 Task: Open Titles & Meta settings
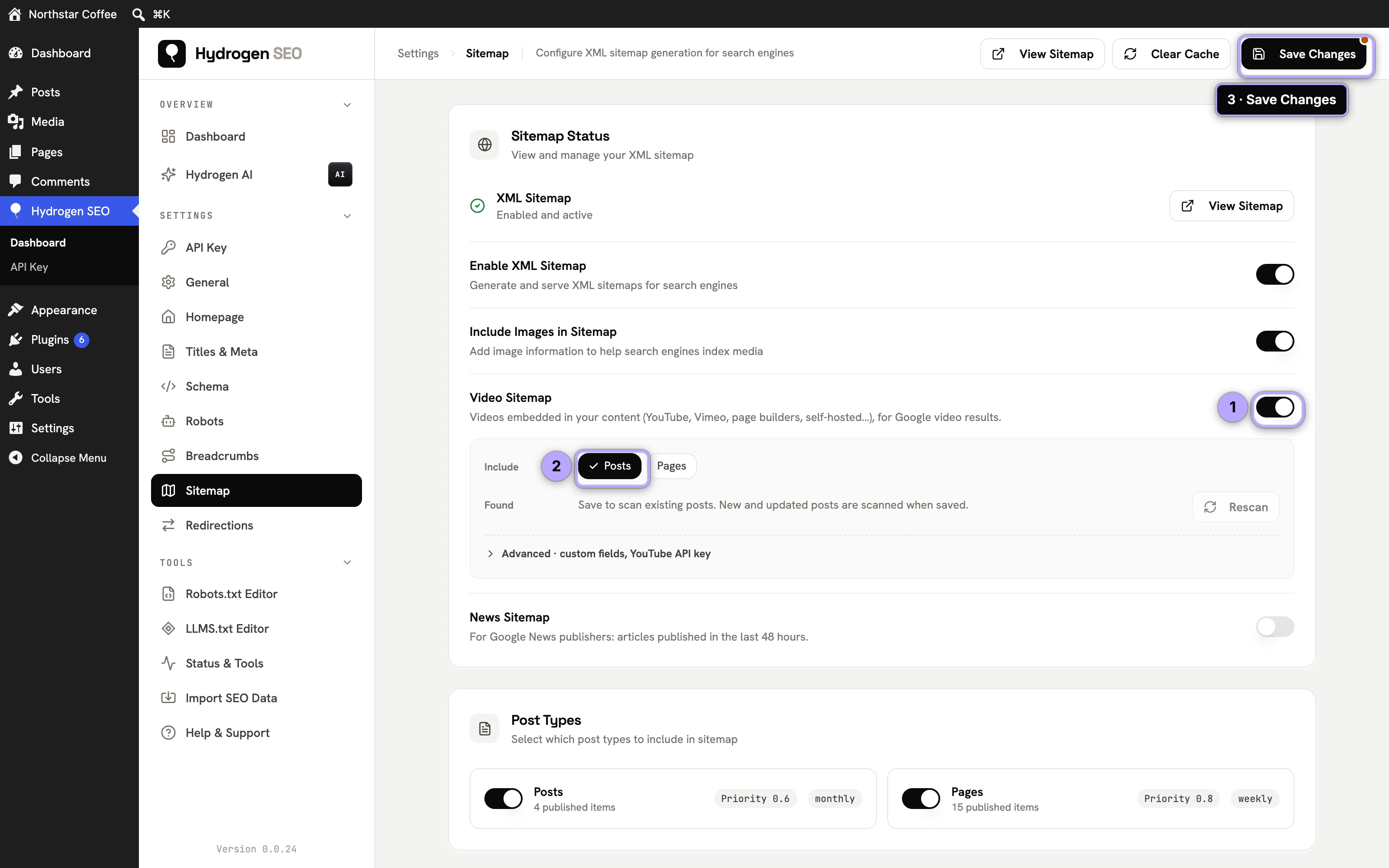pos(256,352)
